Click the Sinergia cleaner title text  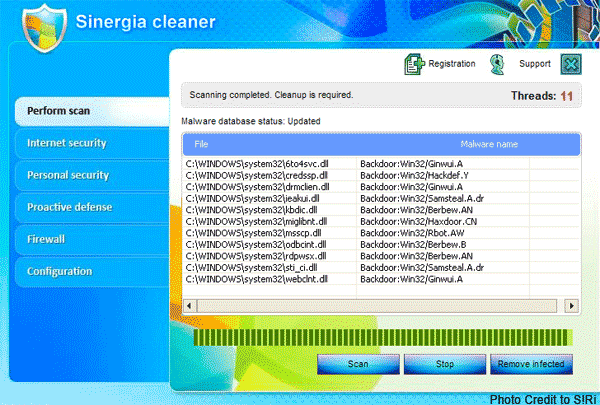(x=145, y=22)
